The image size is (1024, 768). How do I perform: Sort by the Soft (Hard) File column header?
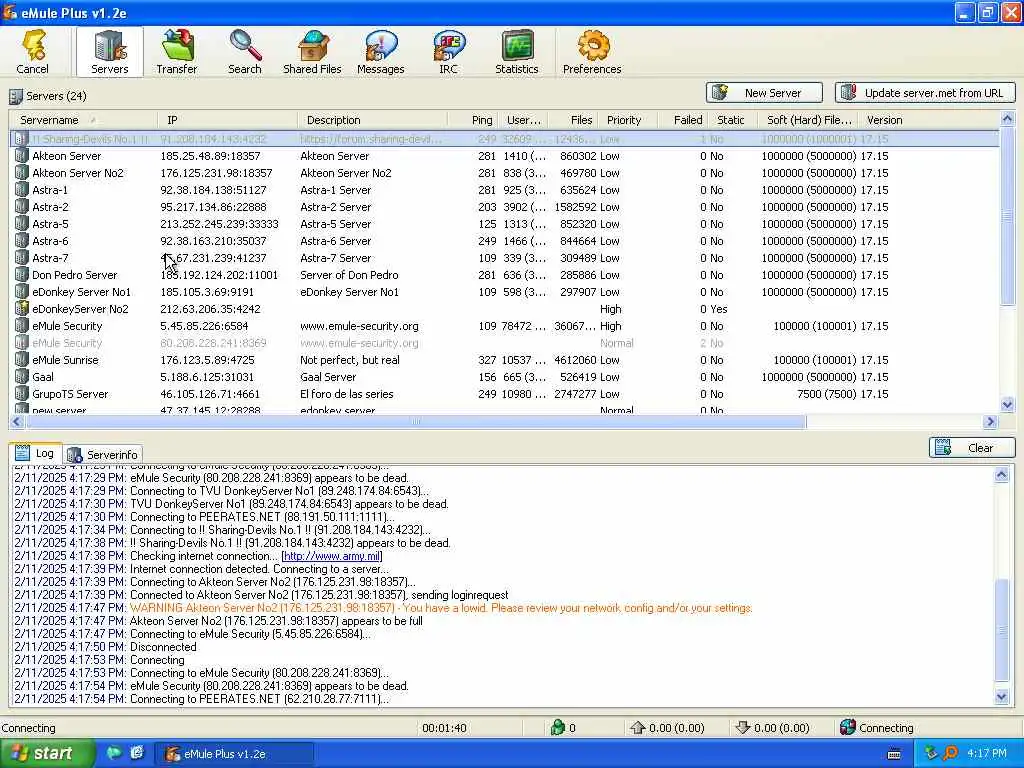click(x=808, y=120)
